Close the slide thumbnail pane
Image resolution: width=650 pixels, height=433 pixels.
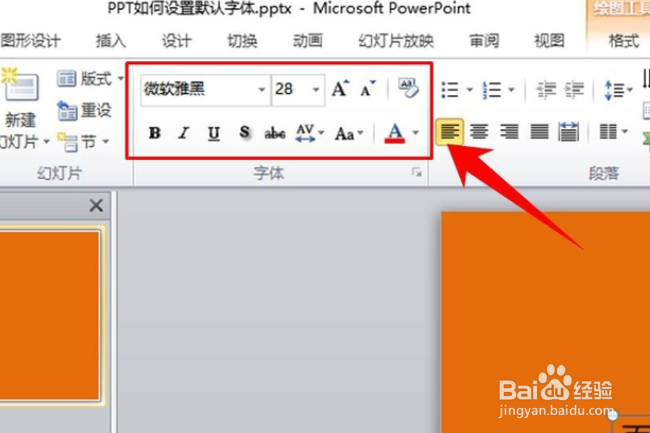click(x=96, y=205)
